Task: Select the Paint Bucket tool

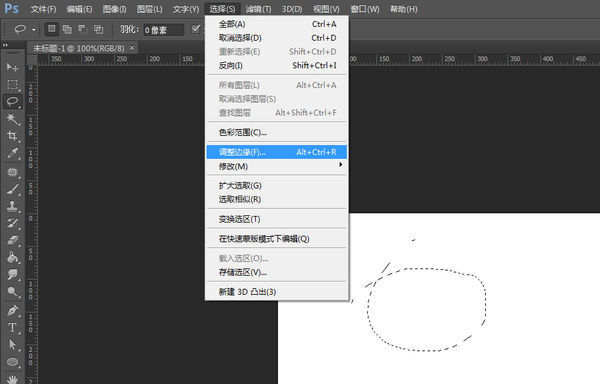Action: 12,257
